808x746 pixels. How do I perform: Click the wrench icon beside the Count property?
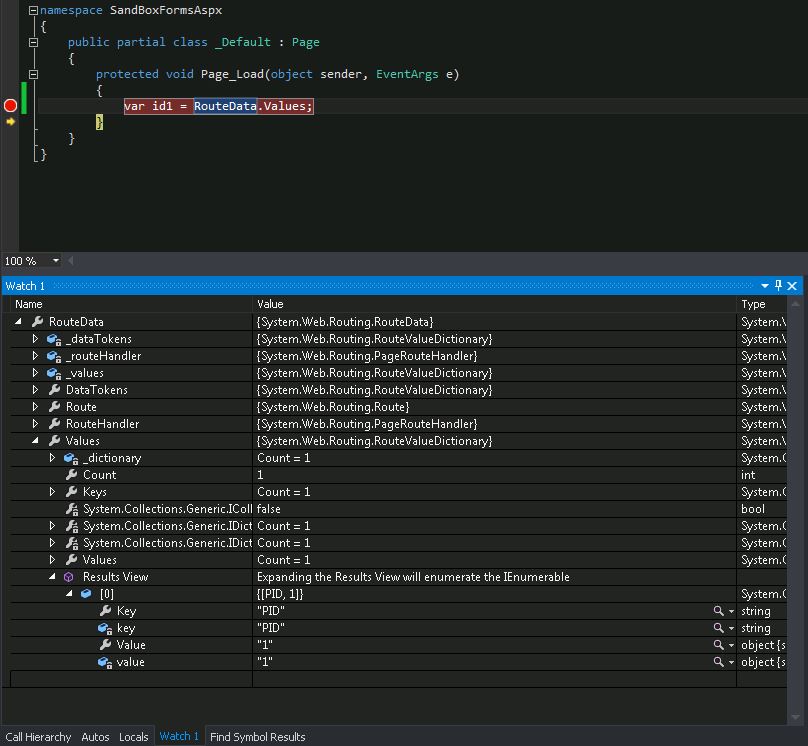pyautogui.click(x=71, y=475)
